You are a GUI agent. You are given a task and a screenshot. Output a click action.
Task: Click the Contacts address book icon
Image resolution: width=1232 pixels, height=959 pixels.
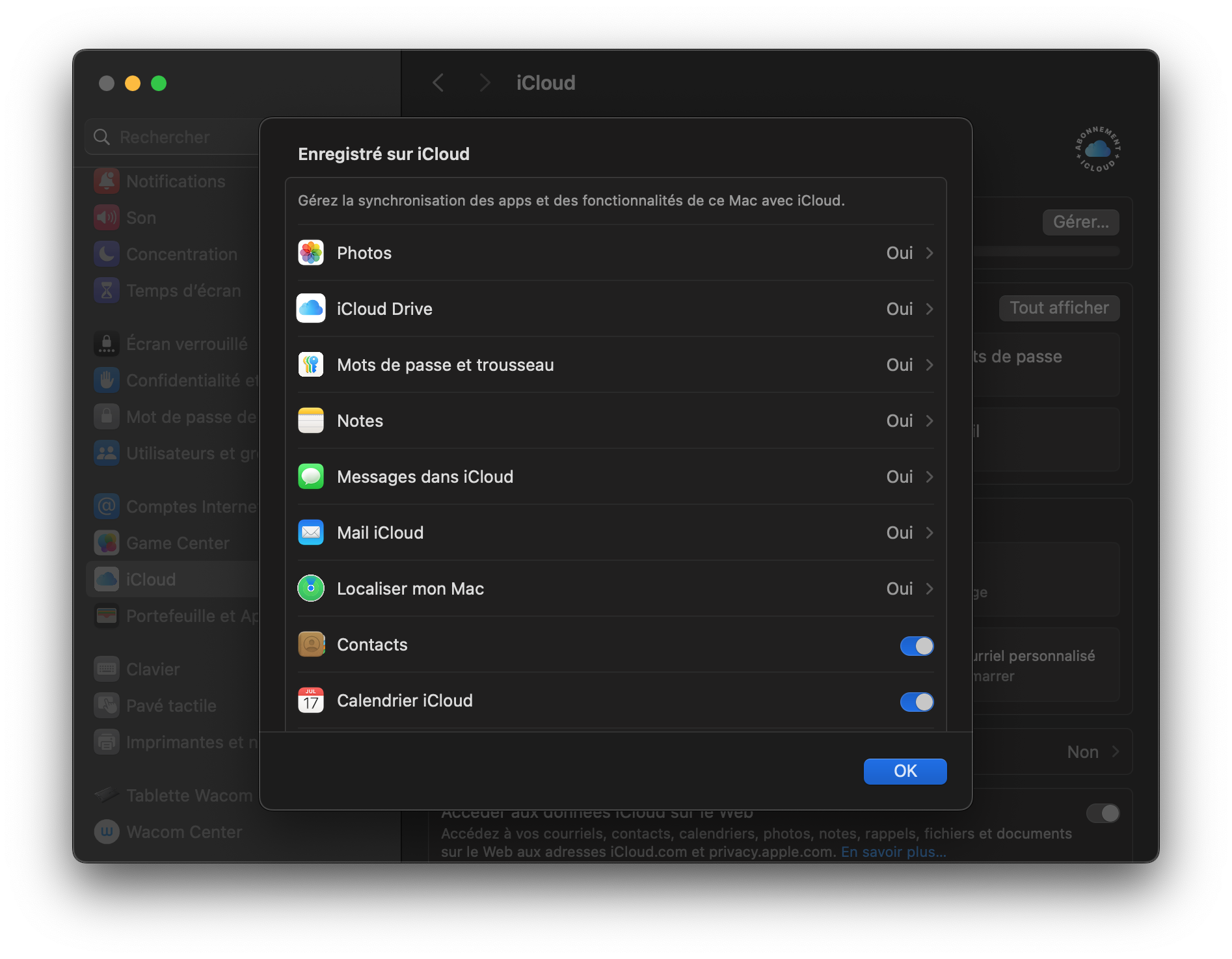[x=311, y=645]
